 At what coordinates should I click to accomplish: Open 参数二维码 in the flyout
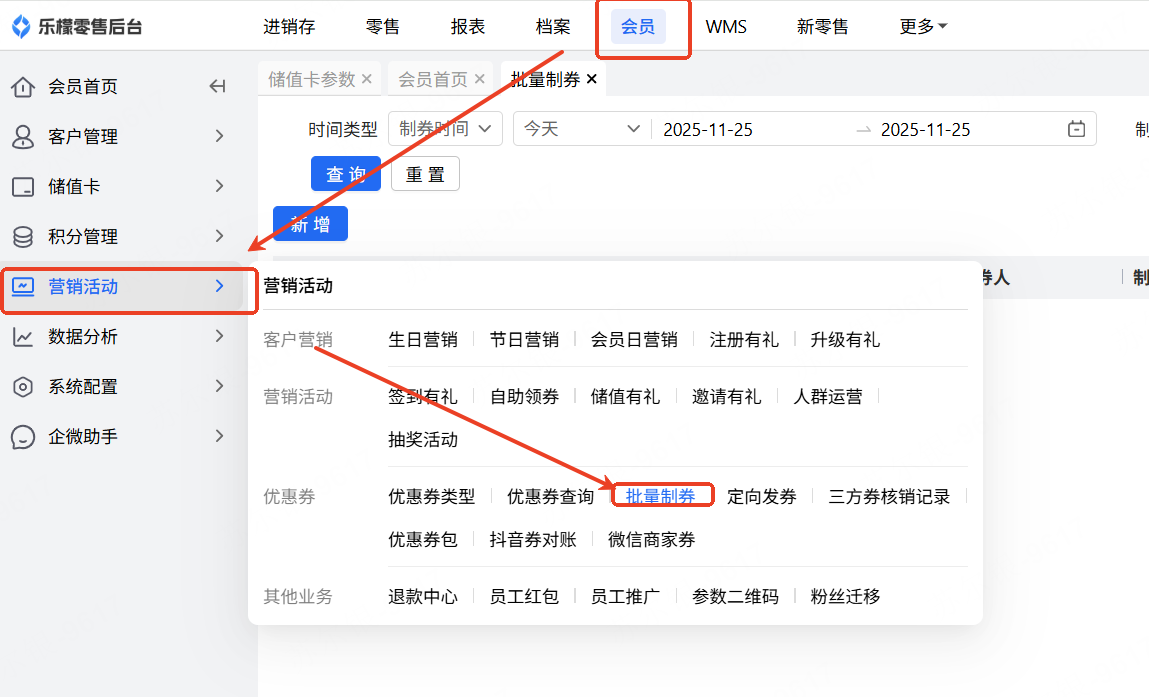tap(735, 596)
